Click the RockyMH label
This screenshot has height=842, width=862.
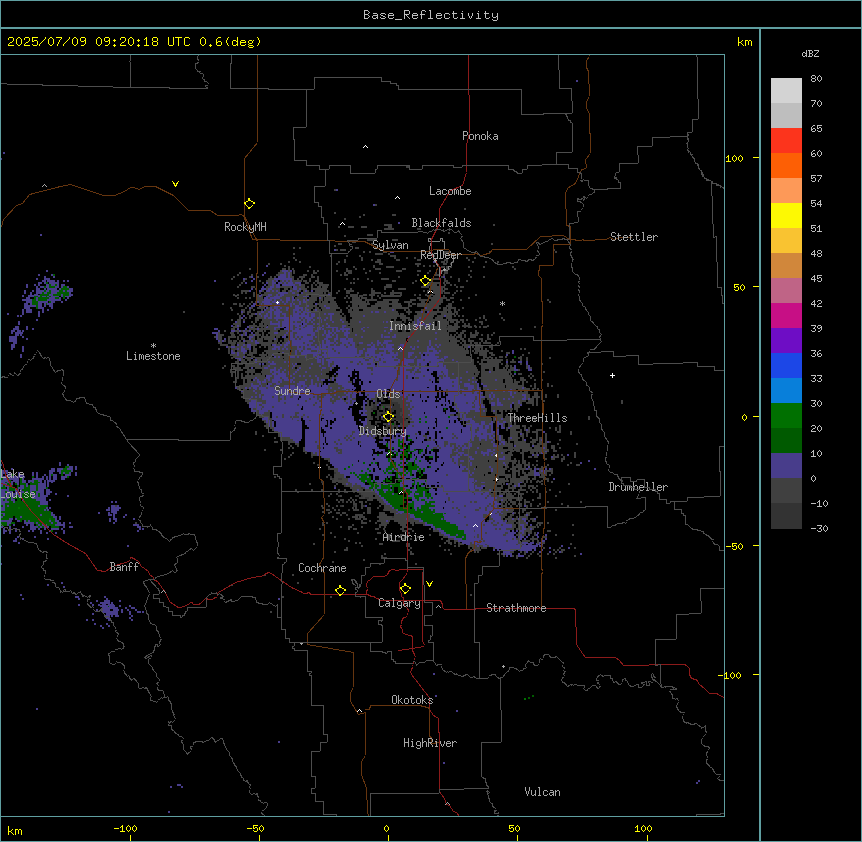click(x=245, y=227)
